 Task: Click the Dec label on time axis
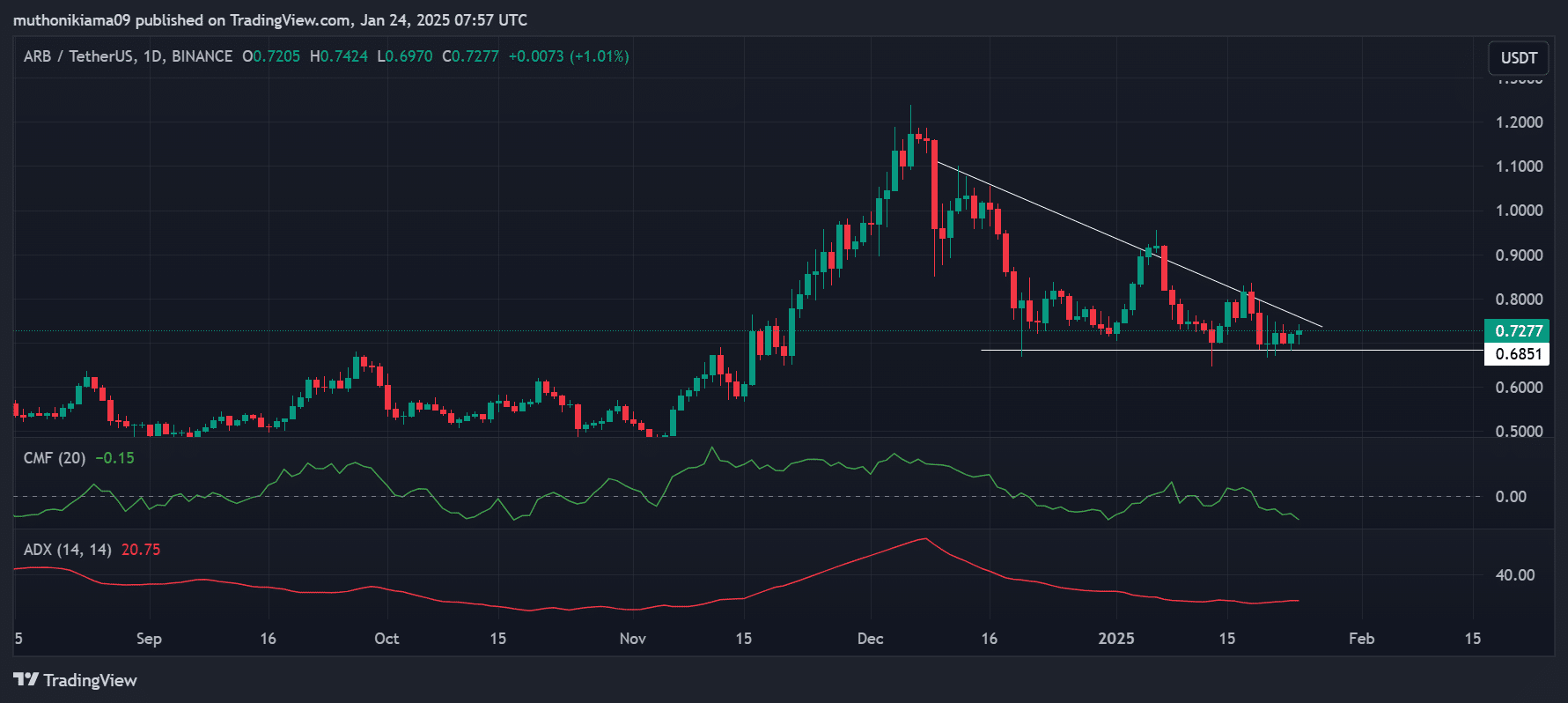[x=870, y=639]
